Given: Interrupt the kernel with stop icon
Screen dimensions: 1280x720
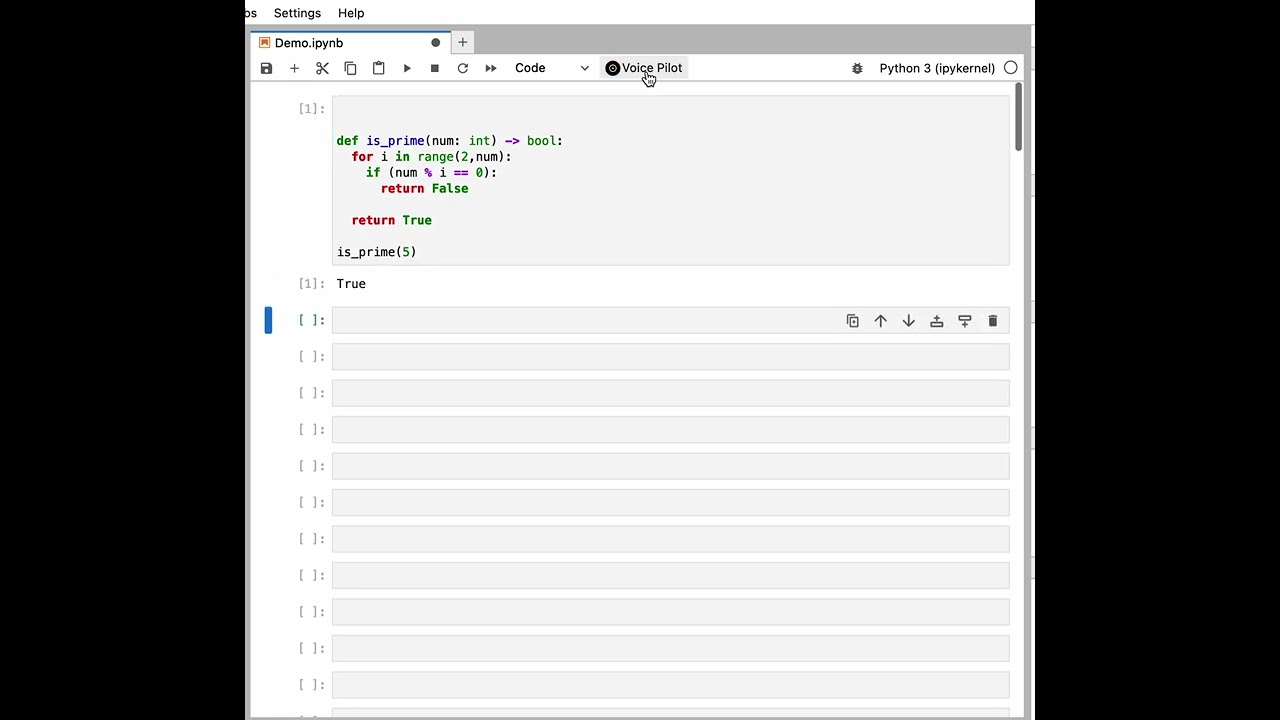Looking at the screenshot, I should click(435, 68).
